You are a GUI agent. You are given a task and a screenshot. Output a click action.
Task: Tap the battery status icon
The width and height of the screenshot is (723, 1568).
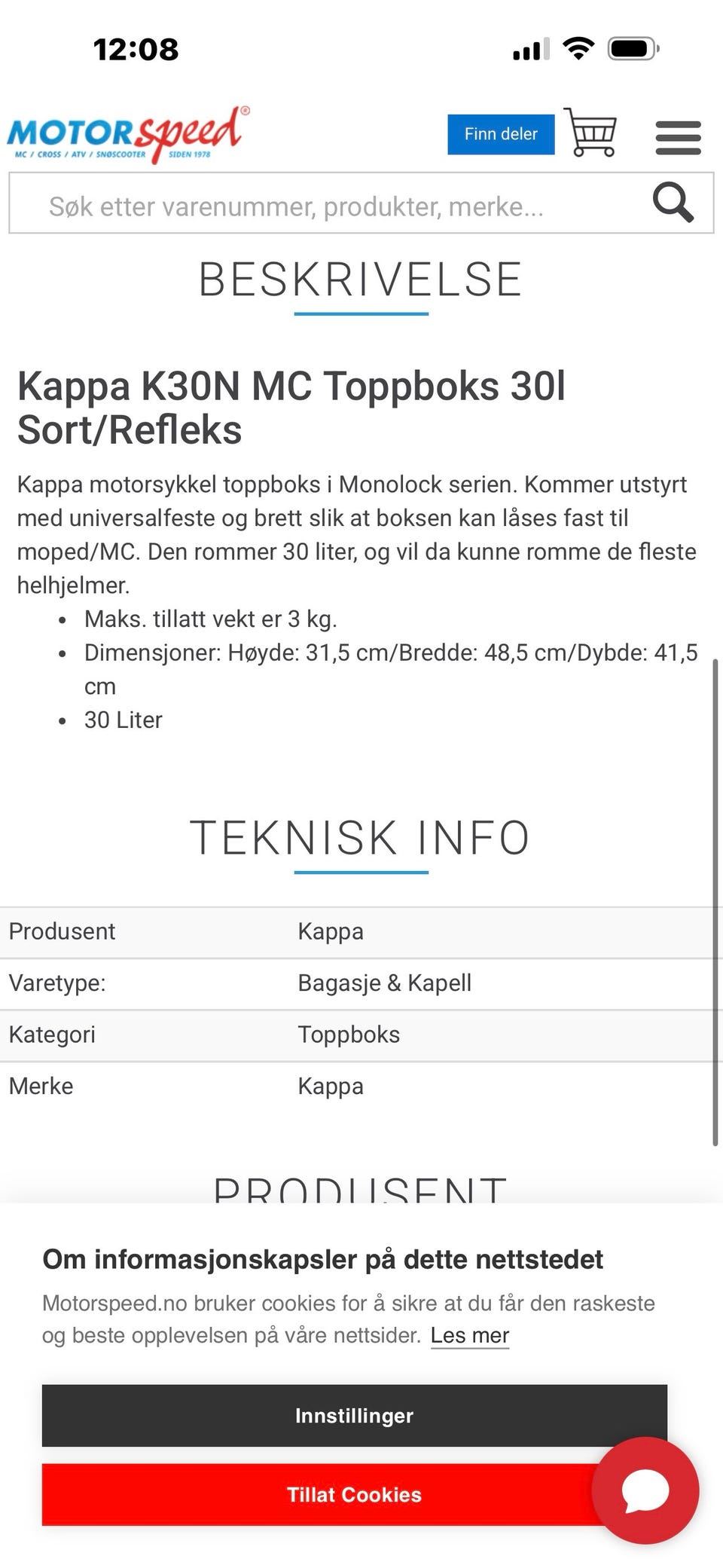633,49
